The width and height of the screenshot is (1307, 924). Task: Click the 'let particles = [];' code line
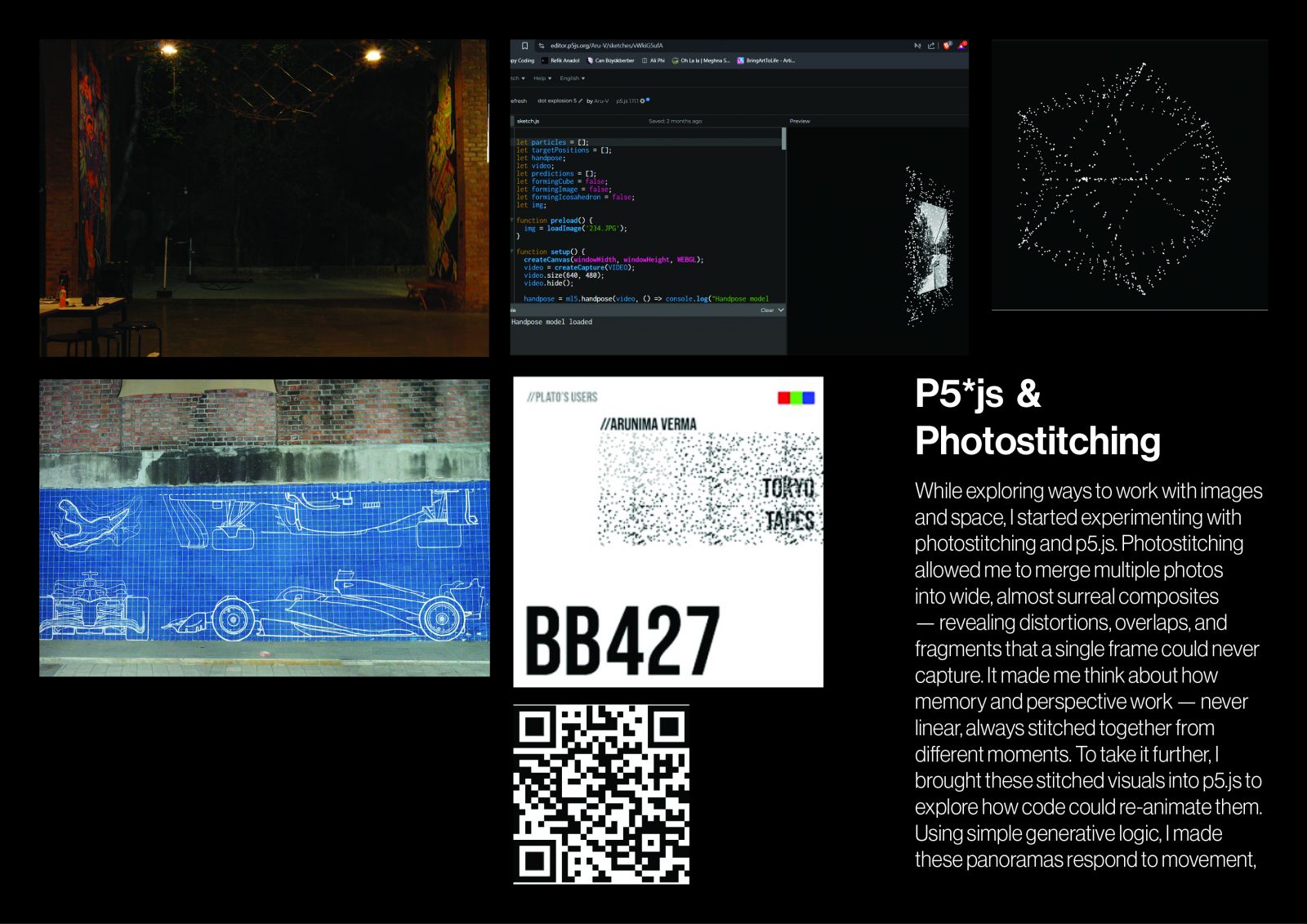point(552,142)
